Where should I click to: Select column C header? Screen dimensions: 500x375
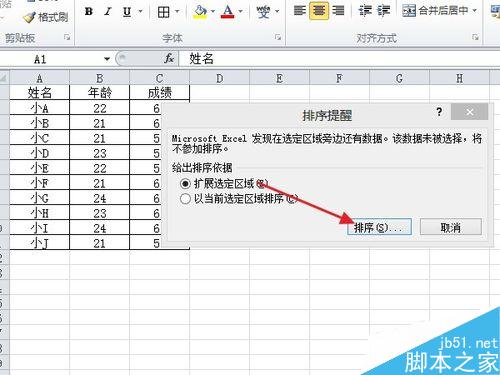159,78
